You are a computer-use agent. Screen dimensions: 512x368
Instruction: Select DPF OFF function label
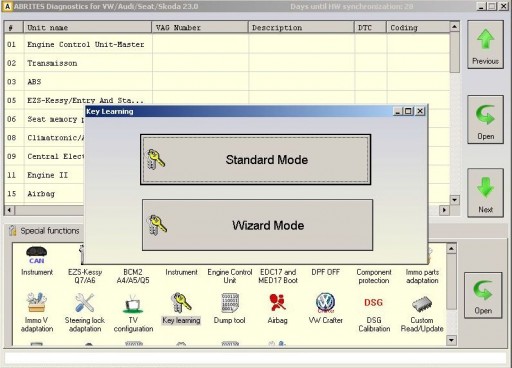325,272
